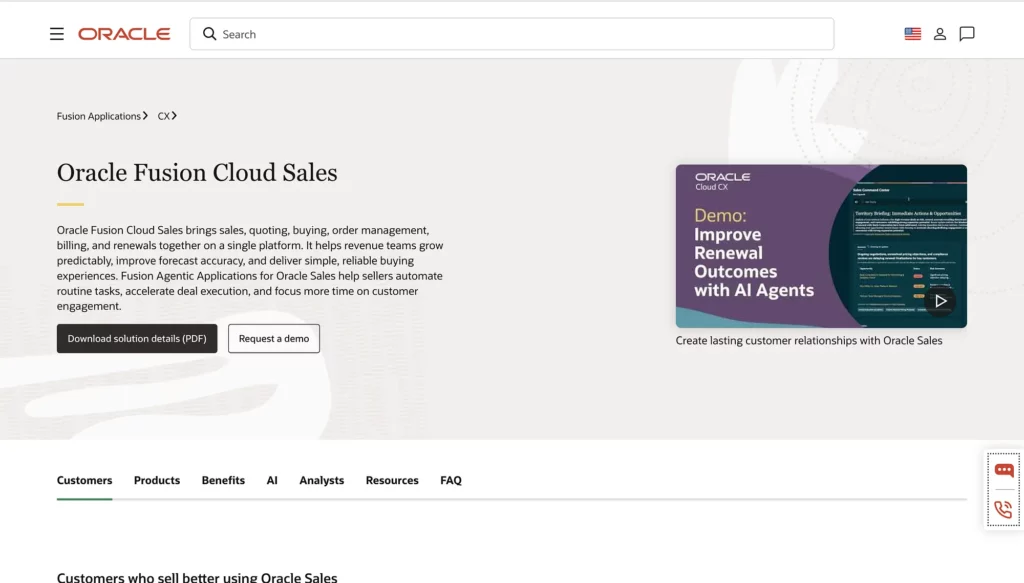The width and height of the screenshot is (1024, 583).
Task: Jump to the FAQ tab
Action: click(451, 481)
